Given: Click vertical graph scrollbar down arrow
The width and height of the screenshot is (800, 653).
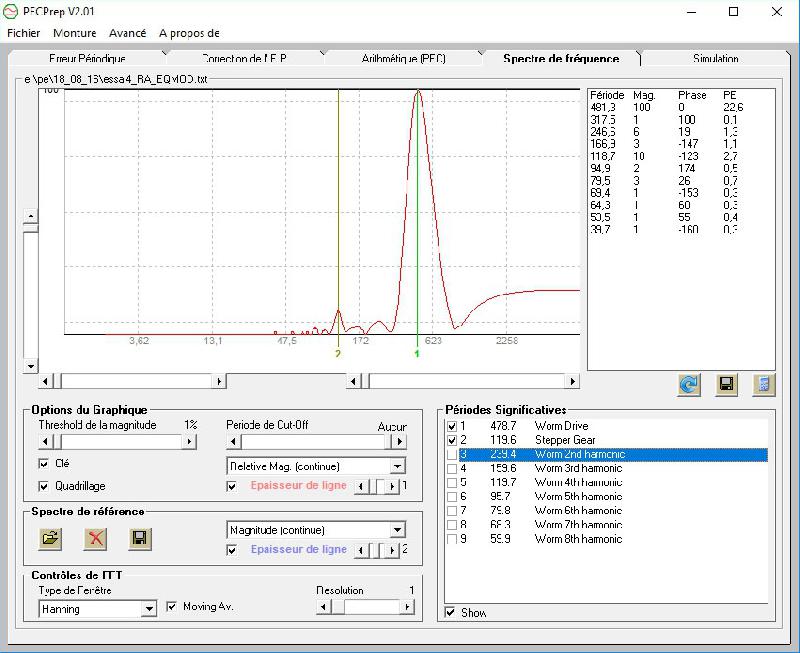Looking at the screenshot, I should pyautogui.click(x=31, y=366).
